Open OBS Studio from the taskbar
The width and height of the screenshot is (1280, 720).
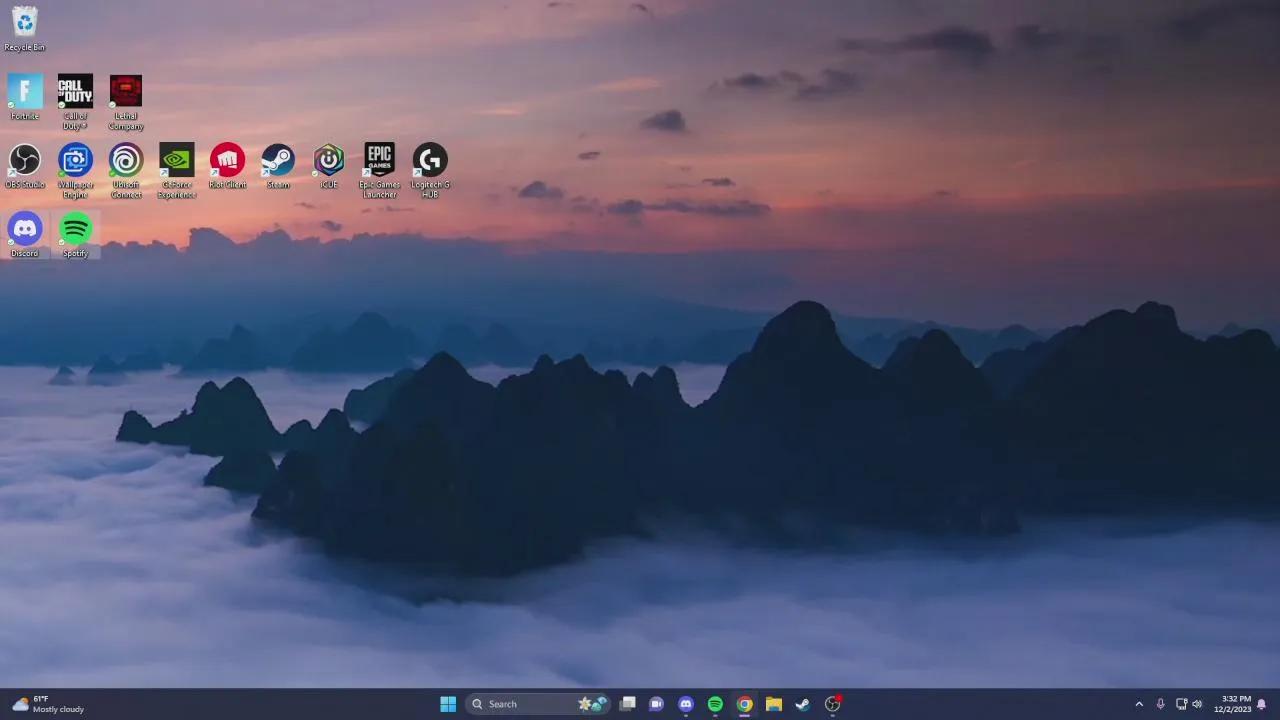tap(832, 704)
